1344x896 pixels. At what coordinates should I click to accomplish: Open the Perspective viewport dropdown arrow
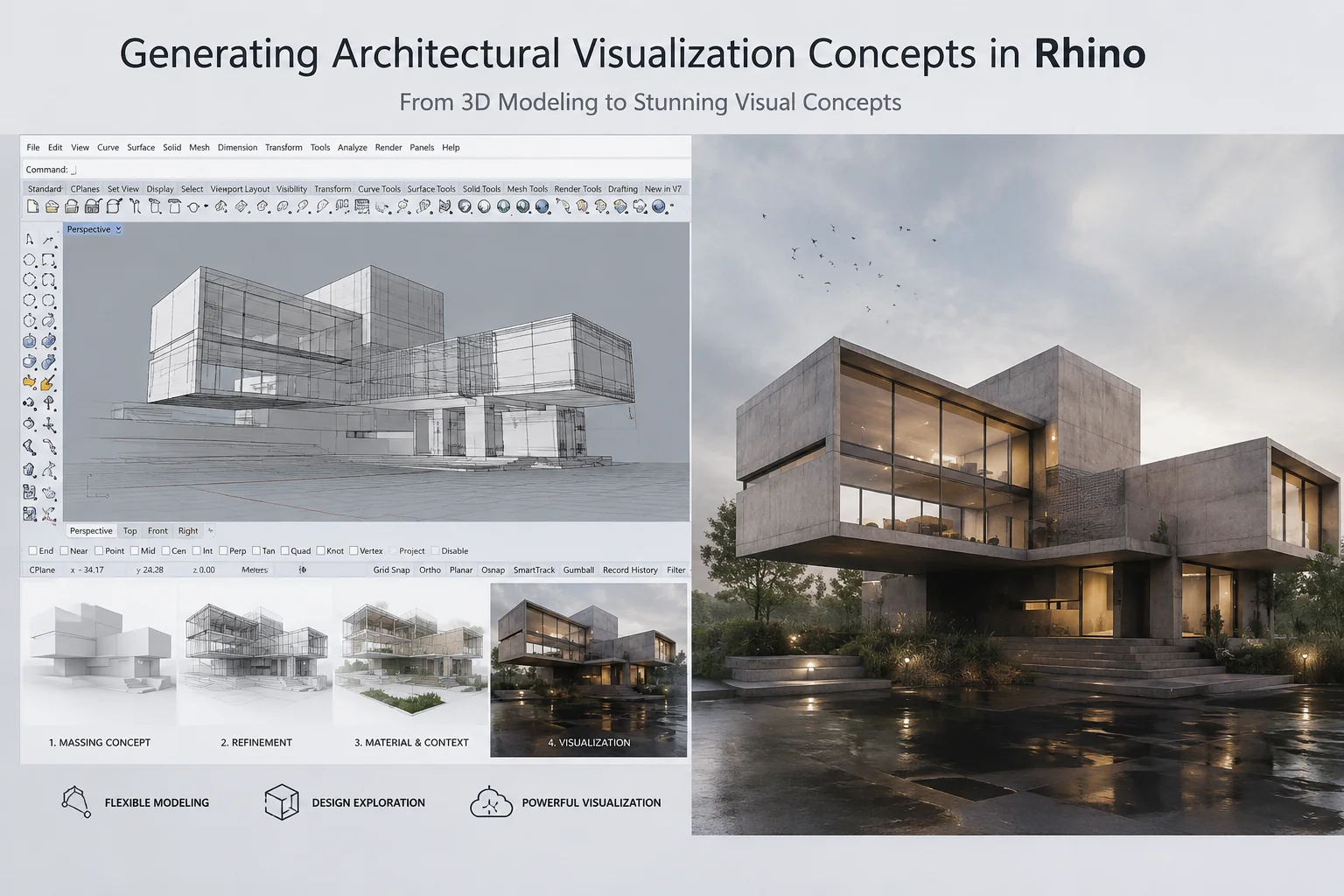pyautogui.click(x=118, y=229)
